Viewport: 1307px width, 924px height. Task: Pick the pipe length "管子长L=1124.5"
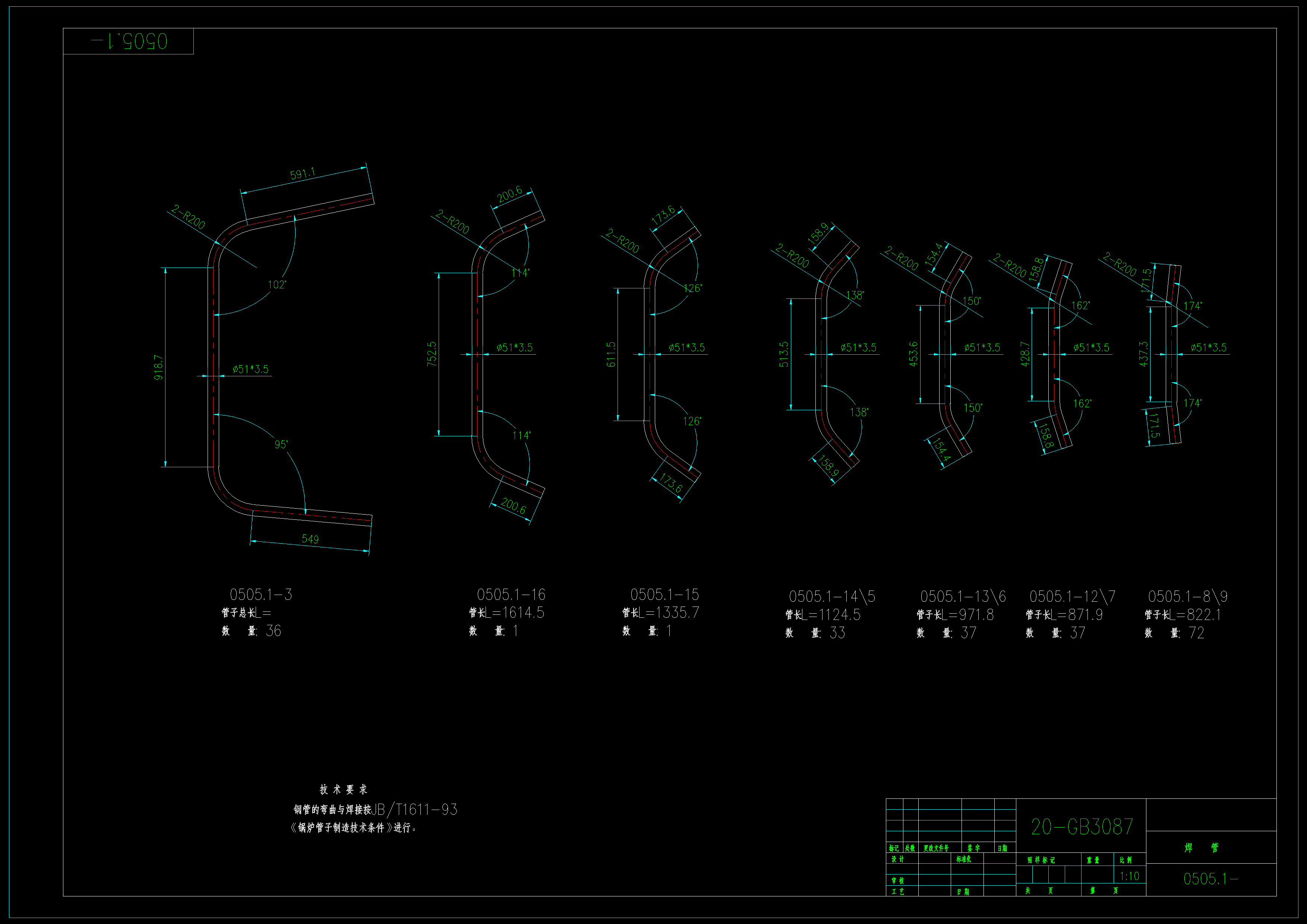[x=823, y=615]
